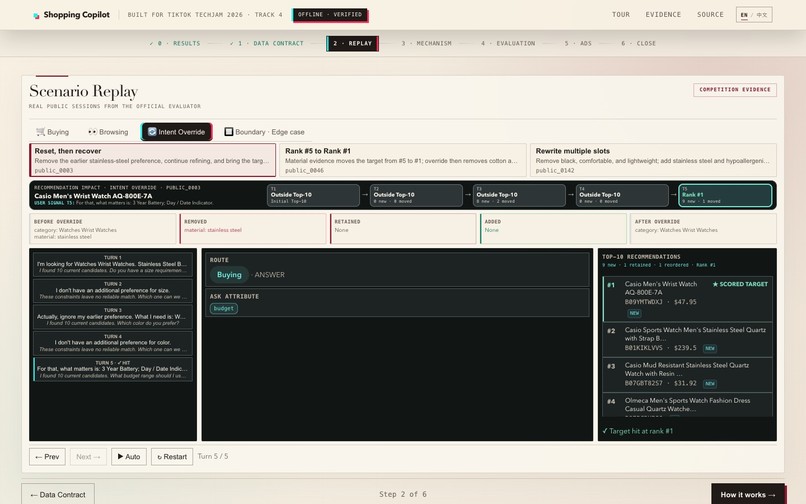
Task: Select the Buying scenario tab
Action: point(52,132)
